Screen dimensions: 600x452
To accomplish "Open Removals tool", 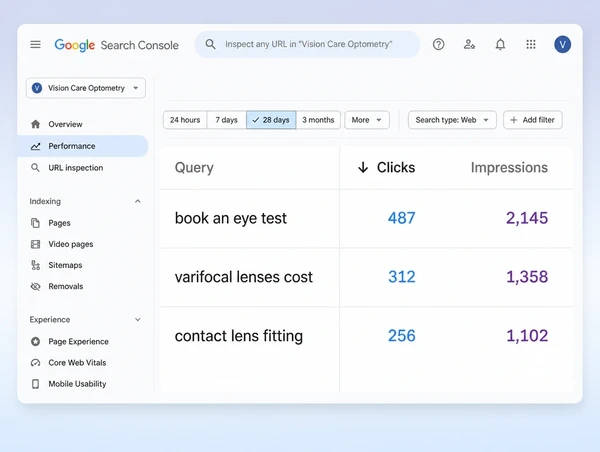I will [x=82, y=286].
